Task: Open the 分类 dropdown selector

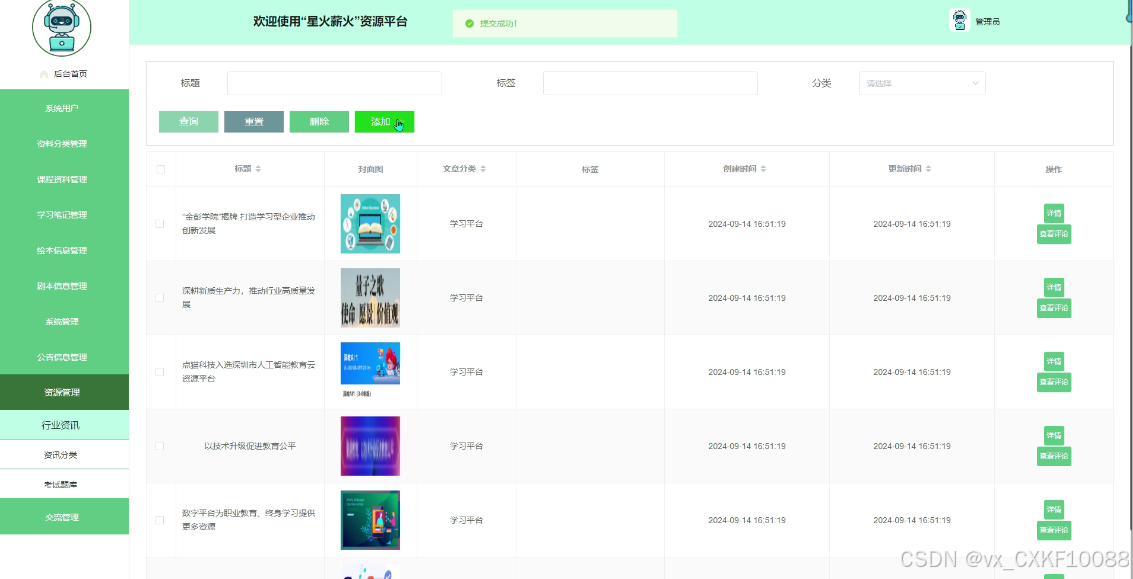Action: [921, 83]
